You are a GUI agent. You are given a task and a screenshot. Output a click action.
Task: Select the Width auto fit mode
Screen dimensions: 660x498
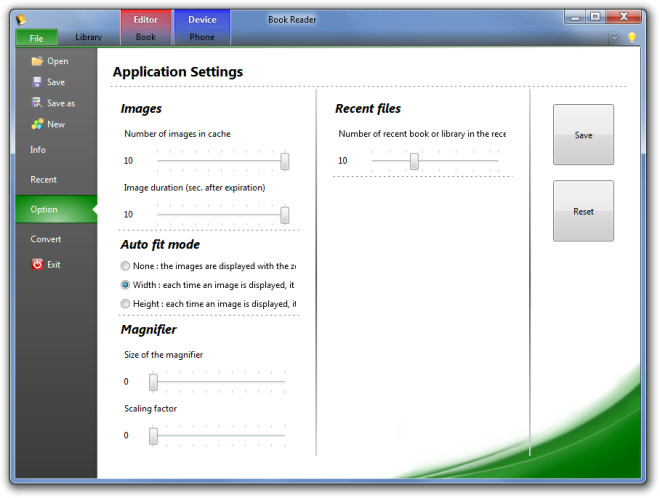[125, 285]
